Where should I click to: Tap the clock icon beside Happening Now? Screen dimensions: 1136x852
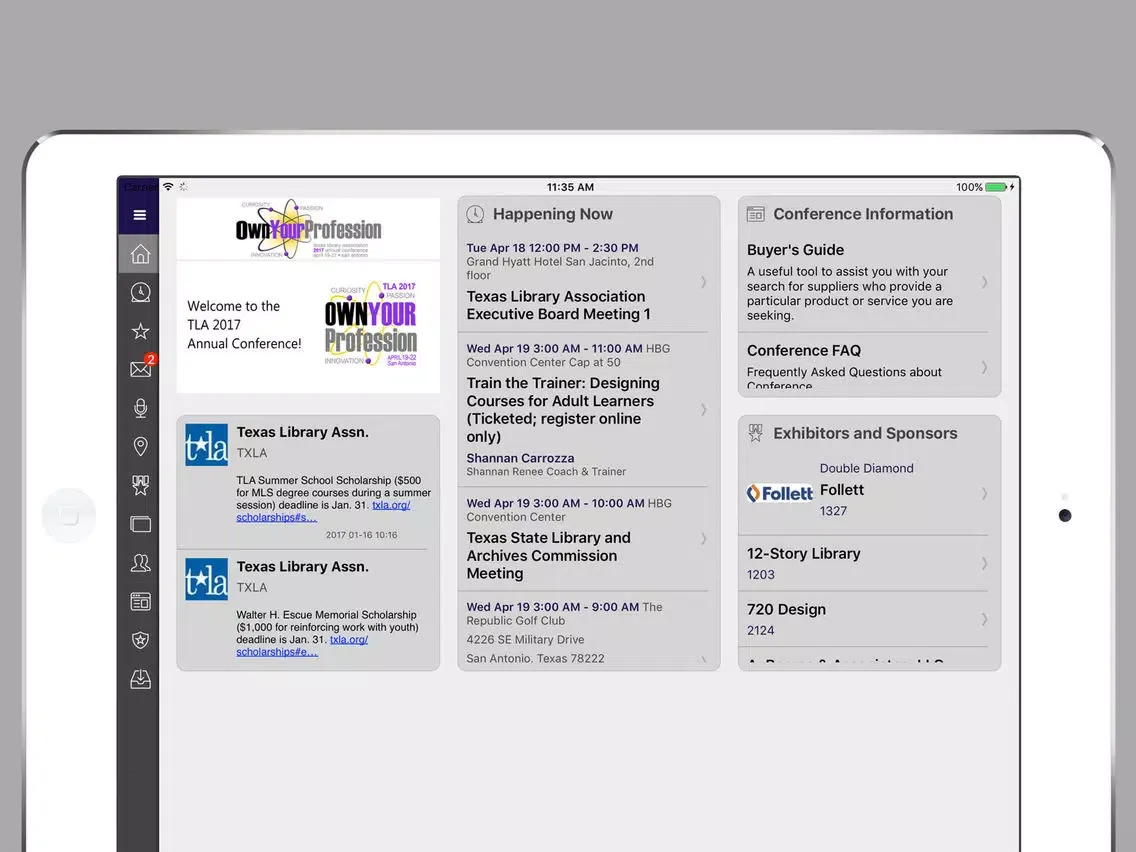pyautogui.click(x=475, y=214)
